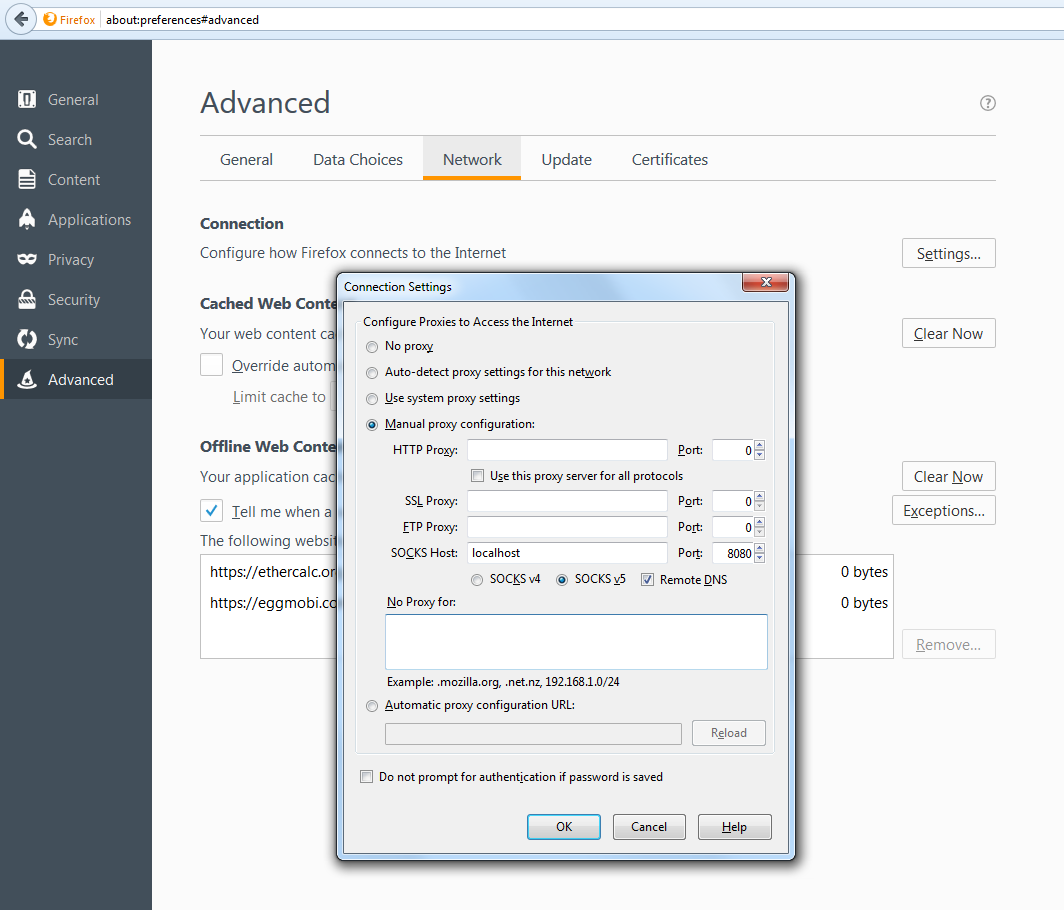1064x910 pixels.
Task: Click the Remove... button
Action: 949,644
